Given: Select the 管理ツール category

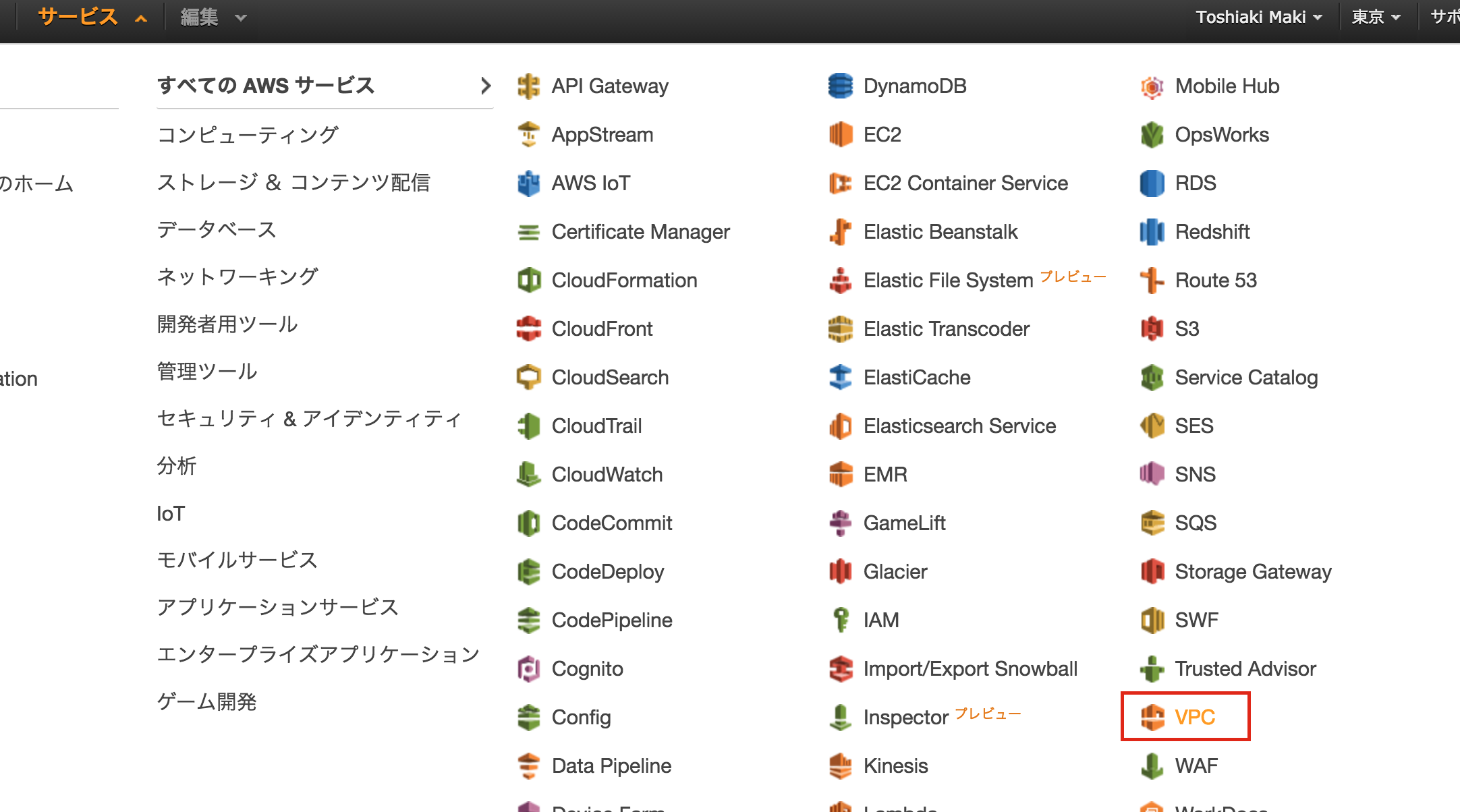Looking at the screenshot, I should (207, 371).
